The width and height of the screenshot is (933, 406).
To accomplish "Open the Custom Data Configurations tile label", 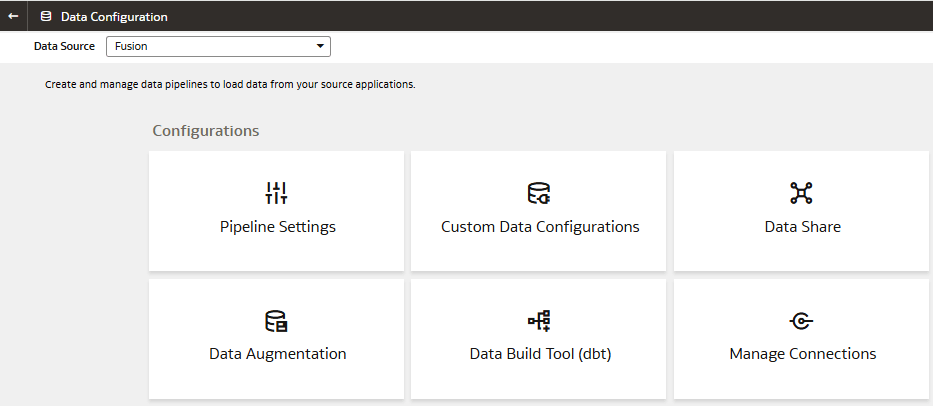I will tap(540, 227).
